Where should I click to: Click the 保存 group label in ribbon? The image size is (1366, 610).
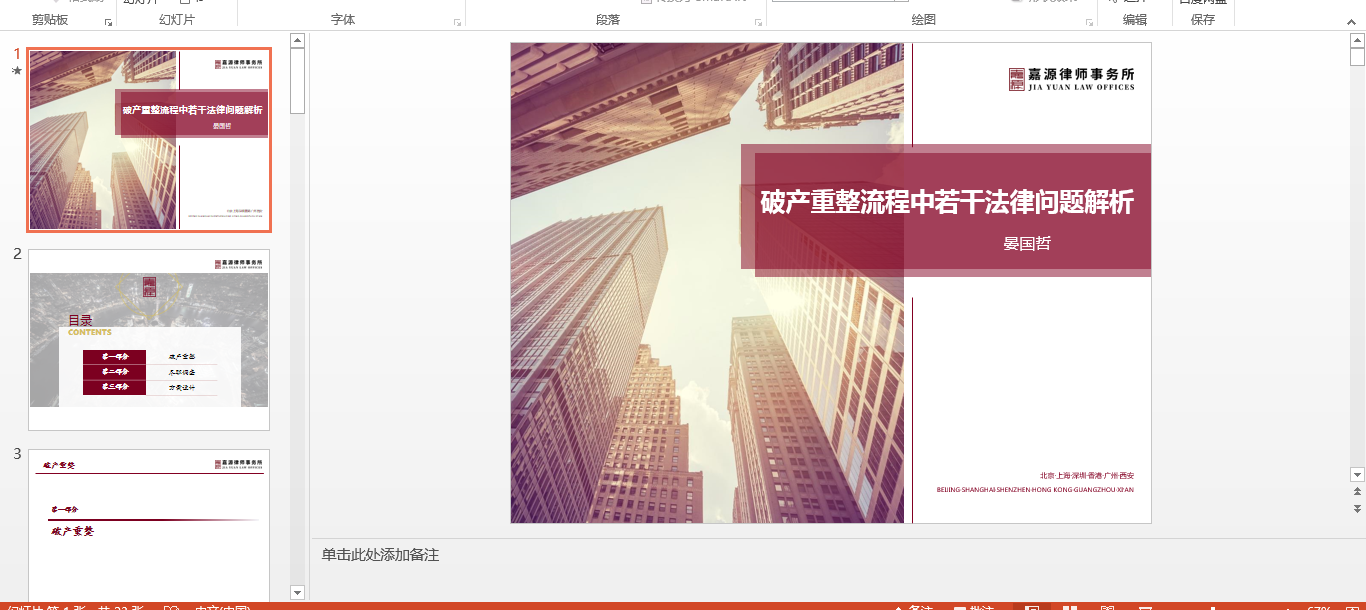point(1203,20)
